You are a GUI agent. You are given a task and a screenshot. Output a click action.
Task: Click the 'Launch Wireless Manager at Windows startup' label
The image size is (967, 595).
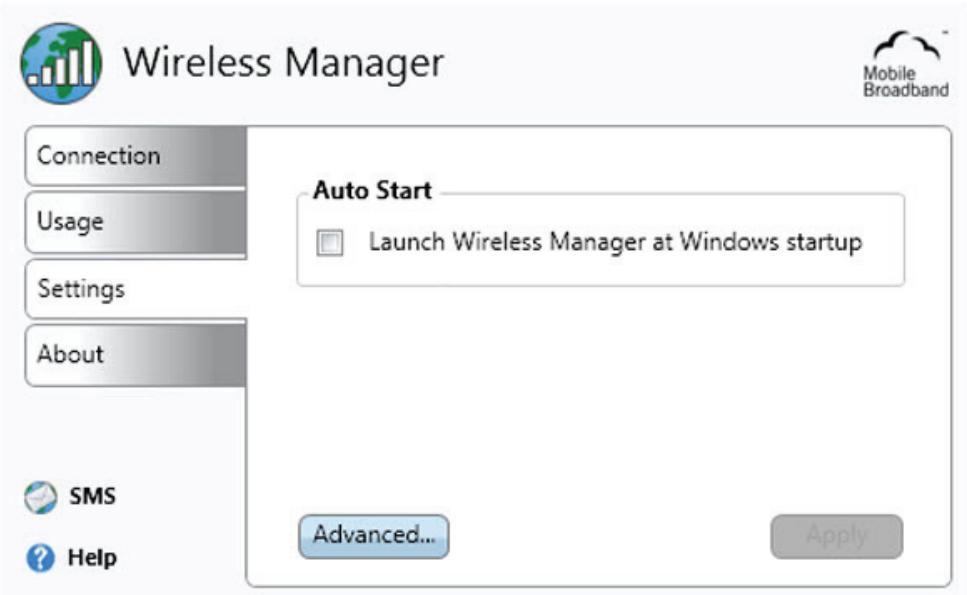pos(615,242)
